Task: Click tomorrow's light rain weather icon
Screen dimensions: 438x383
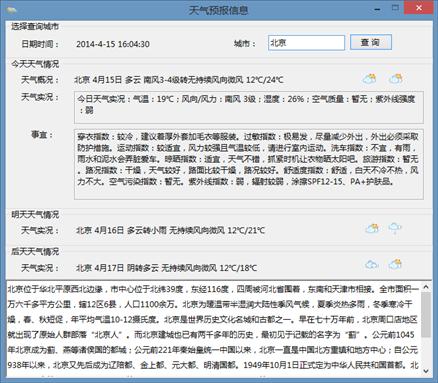Action: pos(395,229)
